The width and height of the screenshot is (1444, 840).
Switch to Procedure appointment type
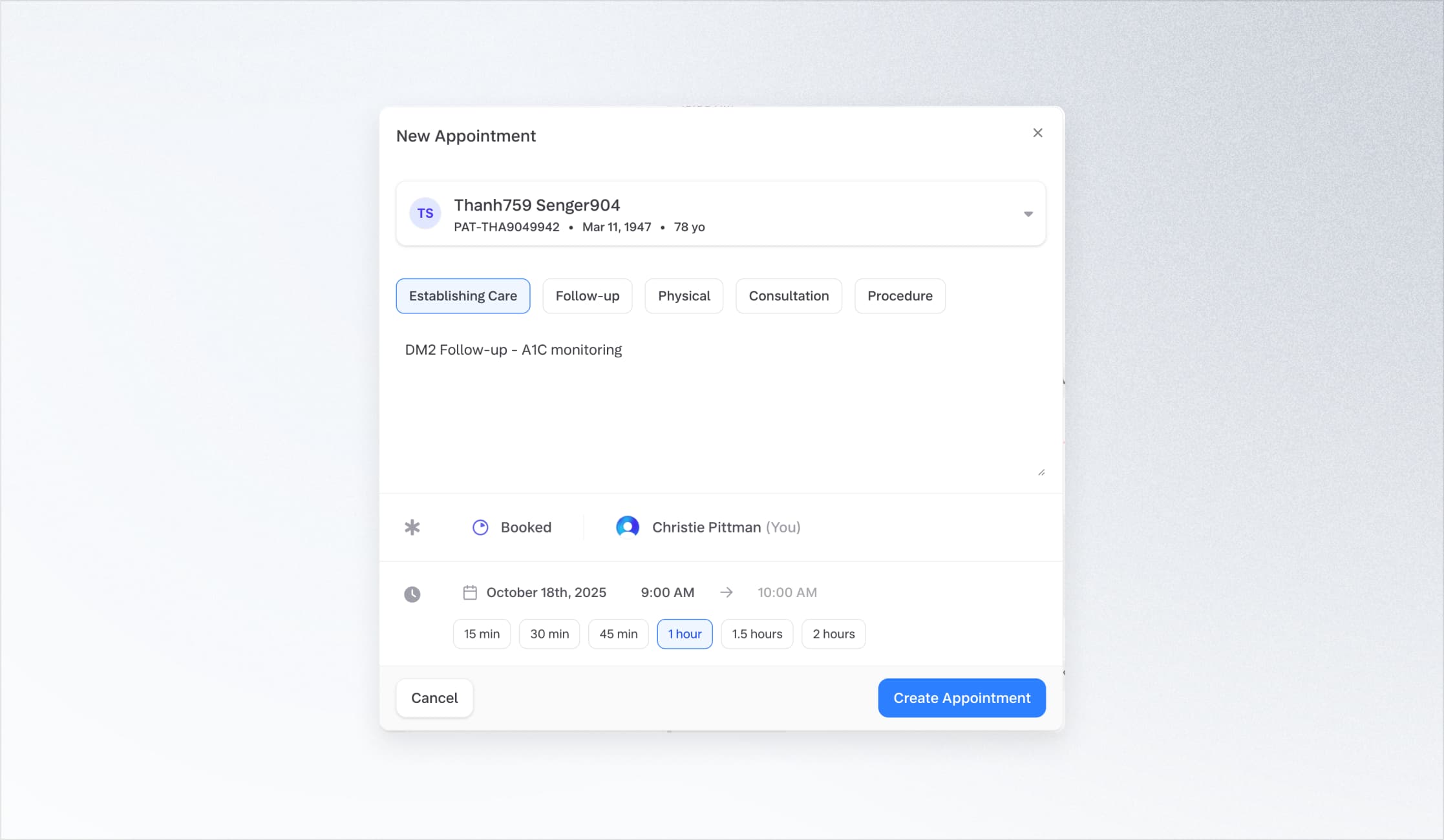[899, 296]
